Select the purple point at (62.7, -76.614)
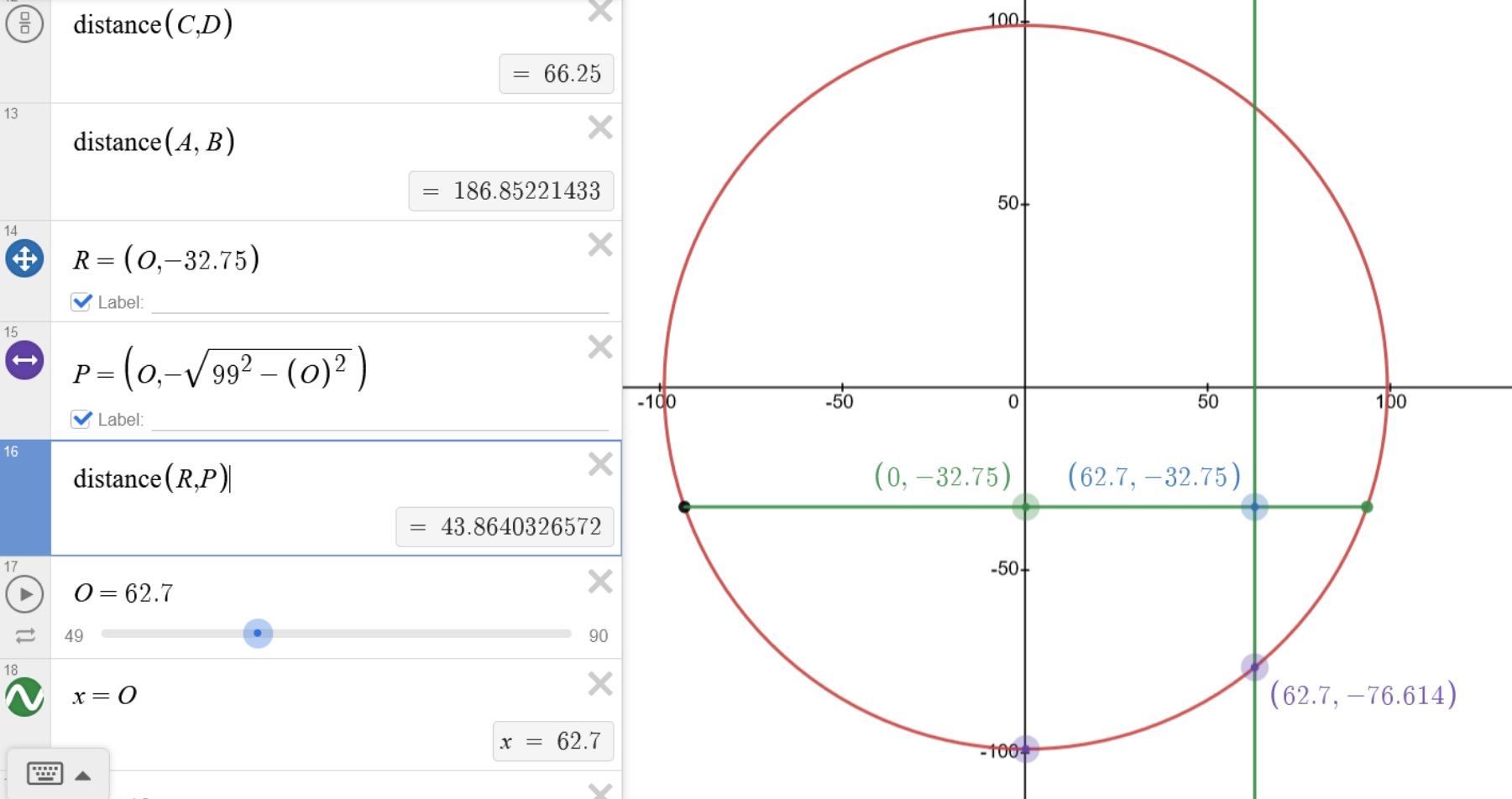The height and width of the screenshot is (799, 1512). (1254, 668)
